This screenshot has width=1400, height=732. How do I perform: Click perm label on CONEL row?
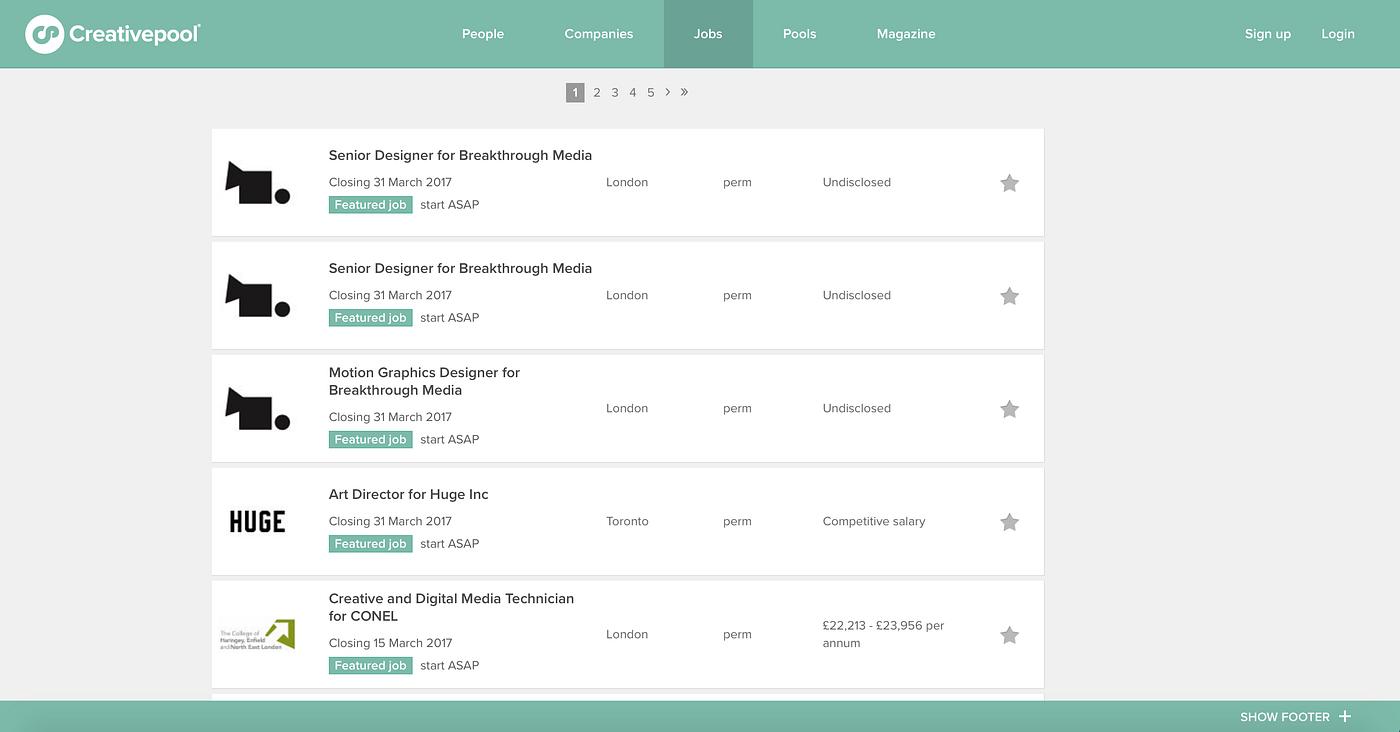coord(737,634)
